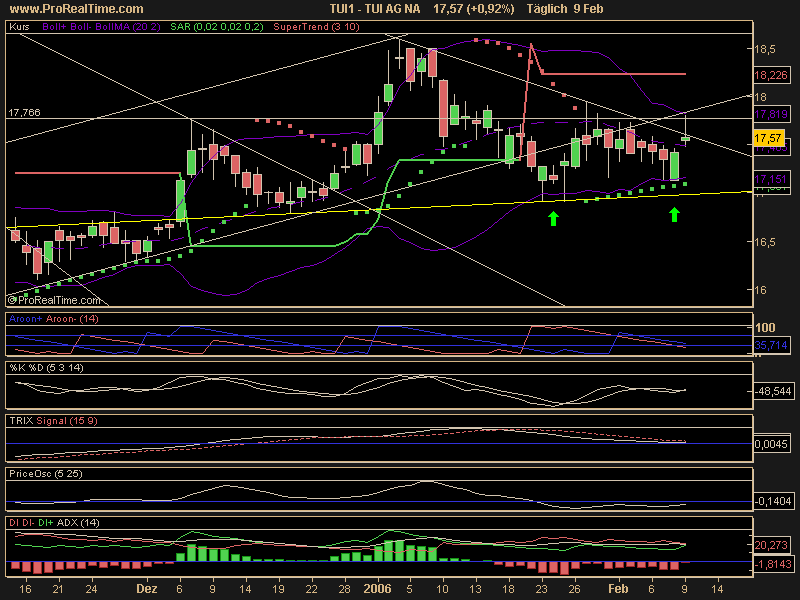Click the 17,766 horizontal level label
This screenshot has height=600, width=800.
tap(23, 113)
